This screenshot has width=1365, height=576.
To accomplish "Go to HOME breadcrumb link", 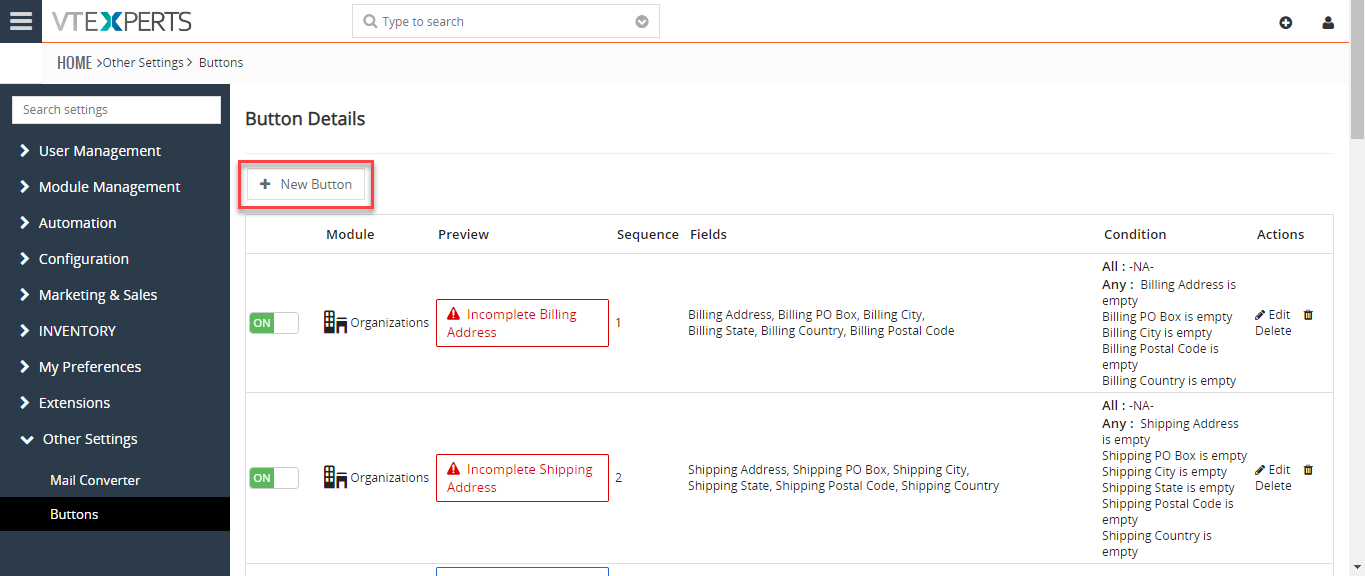I will [x=74, y=62].
